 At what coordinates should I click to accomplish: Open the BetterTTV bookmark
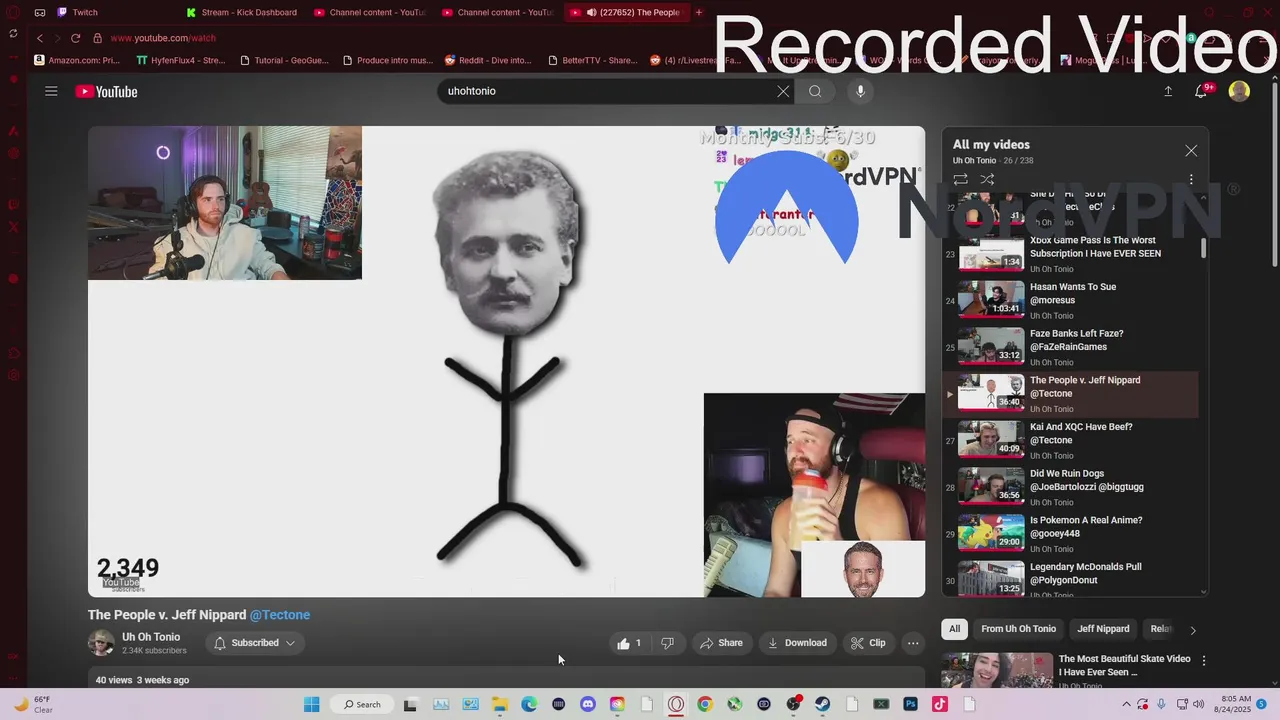(592, 60)
